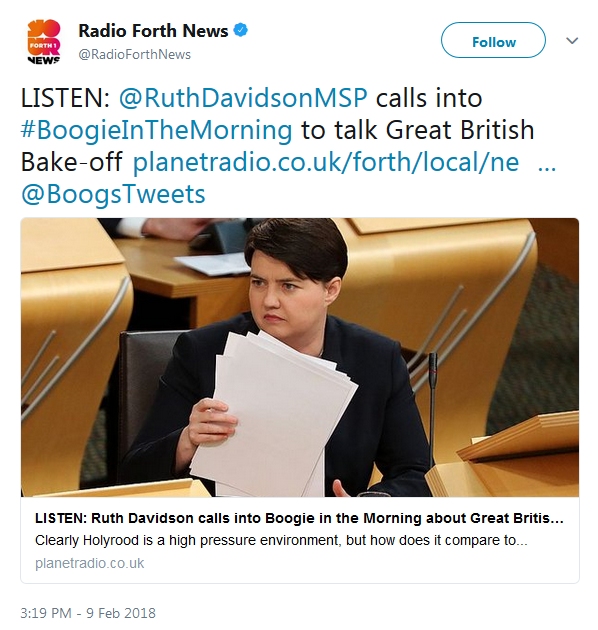Viewport: 598px width, 630px height.
Task: Visit the @RadioForthNews handle link
Action: 135,54
